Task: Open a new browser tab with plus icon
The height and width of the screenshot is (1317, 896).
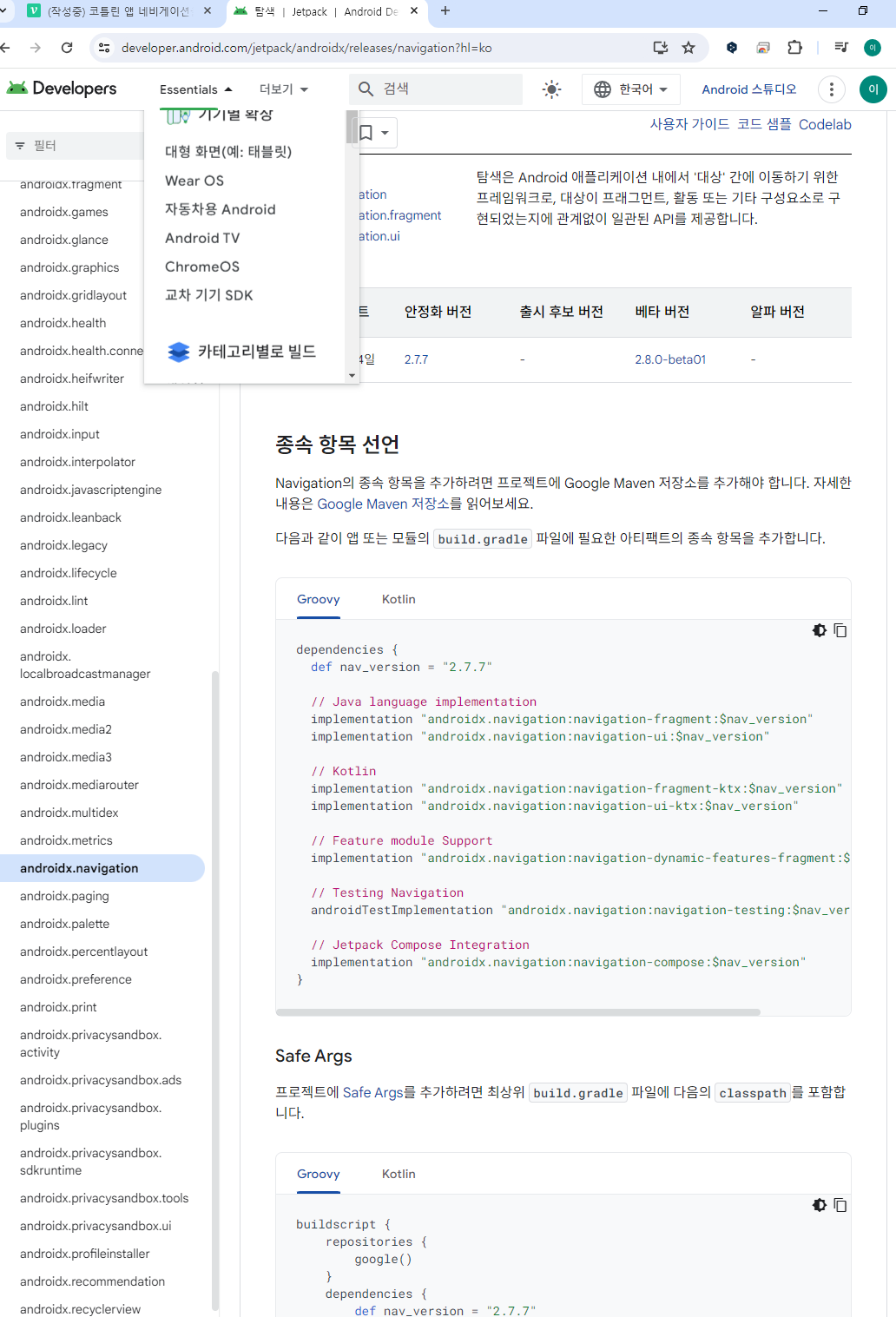Action: pos(445,11)
